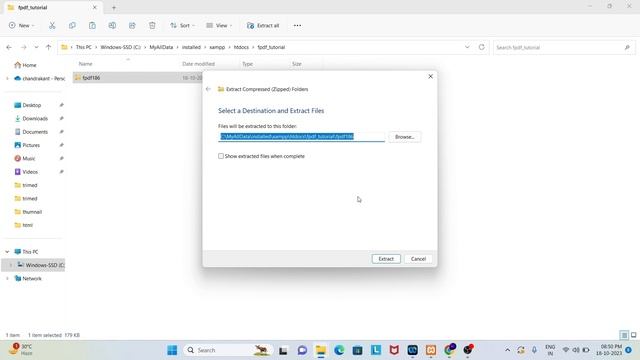The width and height of the screenshot is (640, 360).
Task: Refresh the current folder view
Action: [x=482, y=47]
